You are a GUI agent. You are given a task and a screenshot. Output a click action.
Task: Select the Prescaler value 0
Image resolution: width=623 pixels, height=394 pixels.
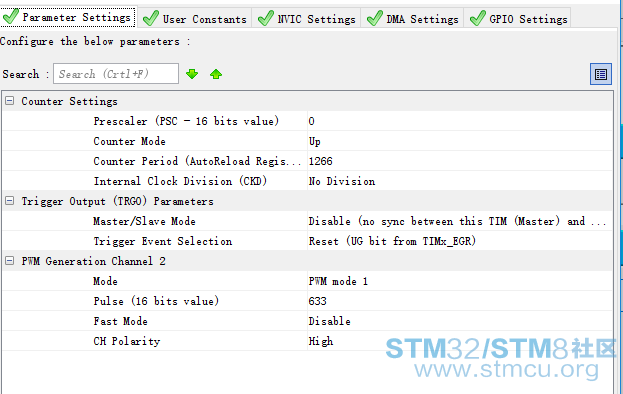[x=460, y=121]
